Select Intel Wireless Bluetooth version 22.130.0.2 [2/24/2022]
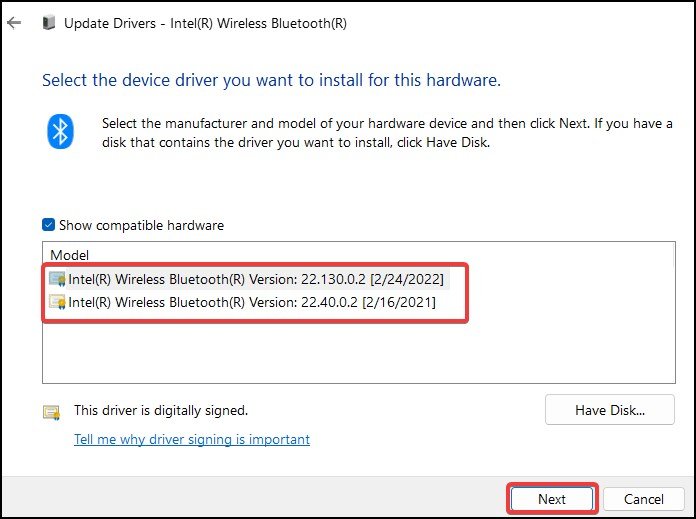Image resolution: width=696 pixels, height=519 pixels. [256, 279]
